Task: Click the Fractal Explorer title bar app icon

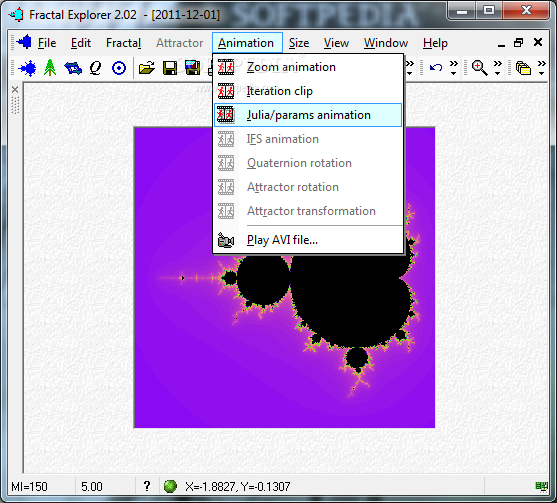Action: tap(16, 15)
